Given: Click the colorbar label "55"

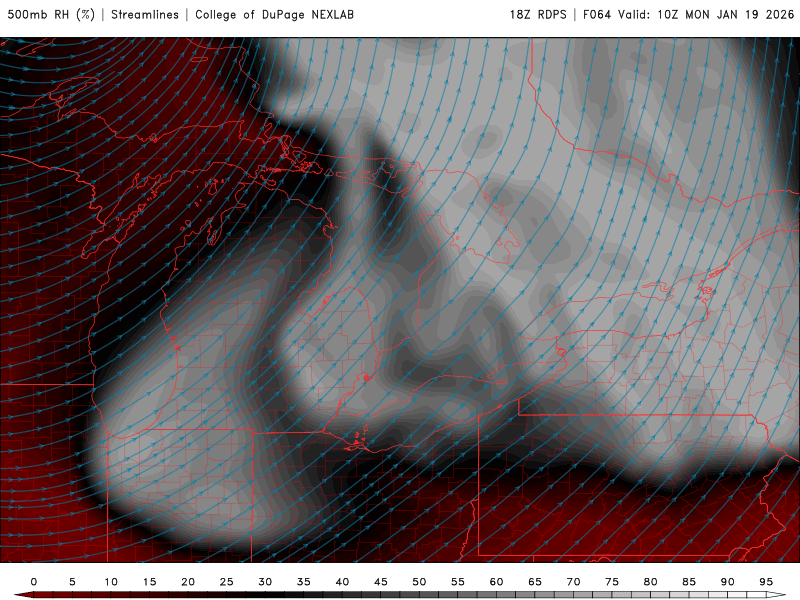Looking at the screenshot, I should [x=458, y=582].
